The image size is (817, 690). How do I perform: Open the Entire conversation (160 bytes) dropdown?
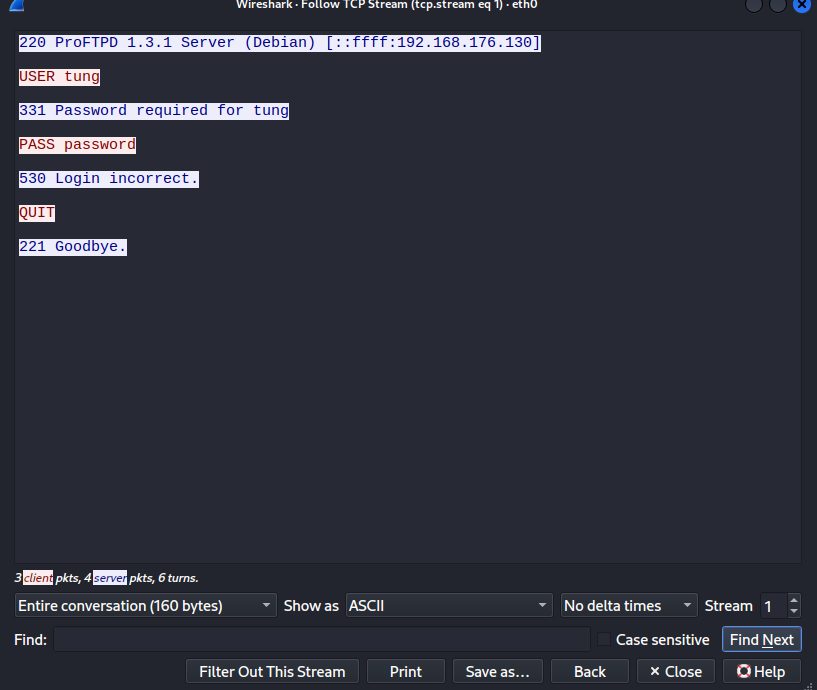(145, 606)
